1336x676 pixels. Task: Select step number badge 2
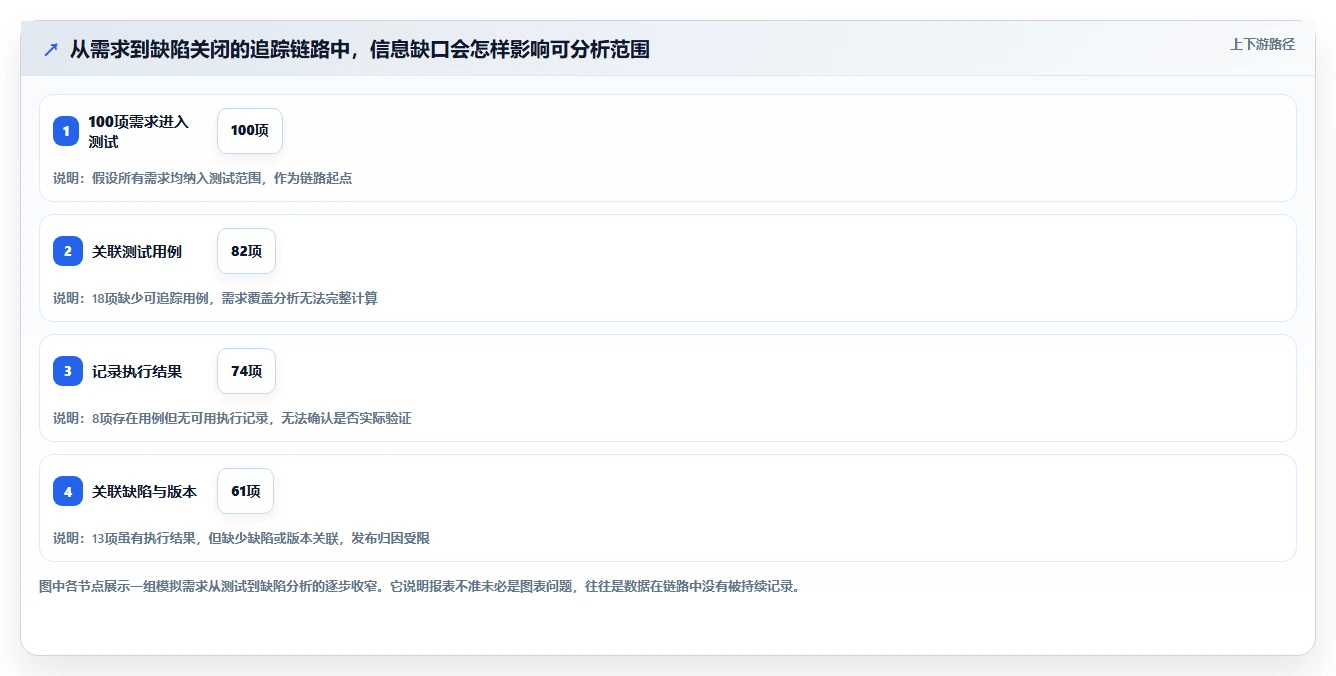(x=67, y=251)
